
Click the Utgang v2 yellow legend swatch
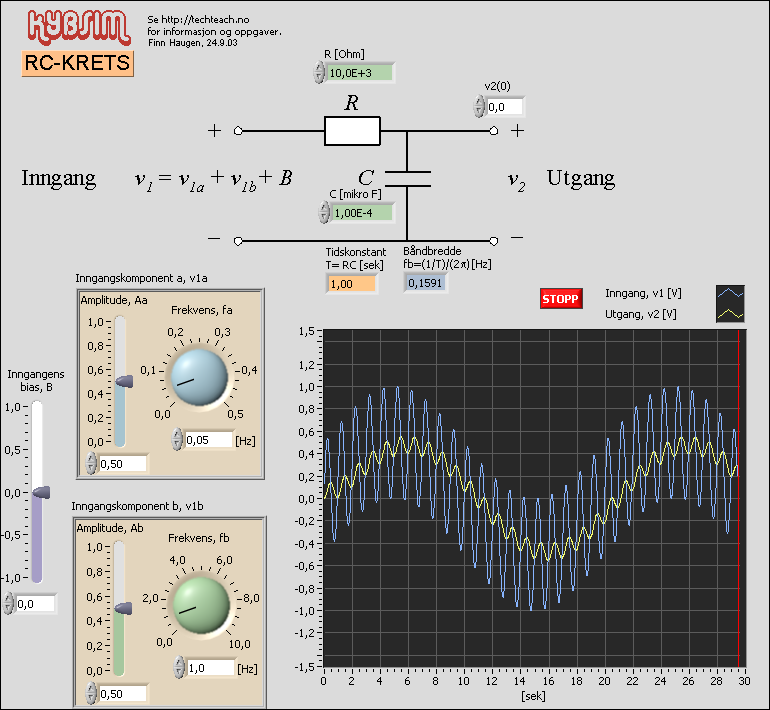pos(731,314)
